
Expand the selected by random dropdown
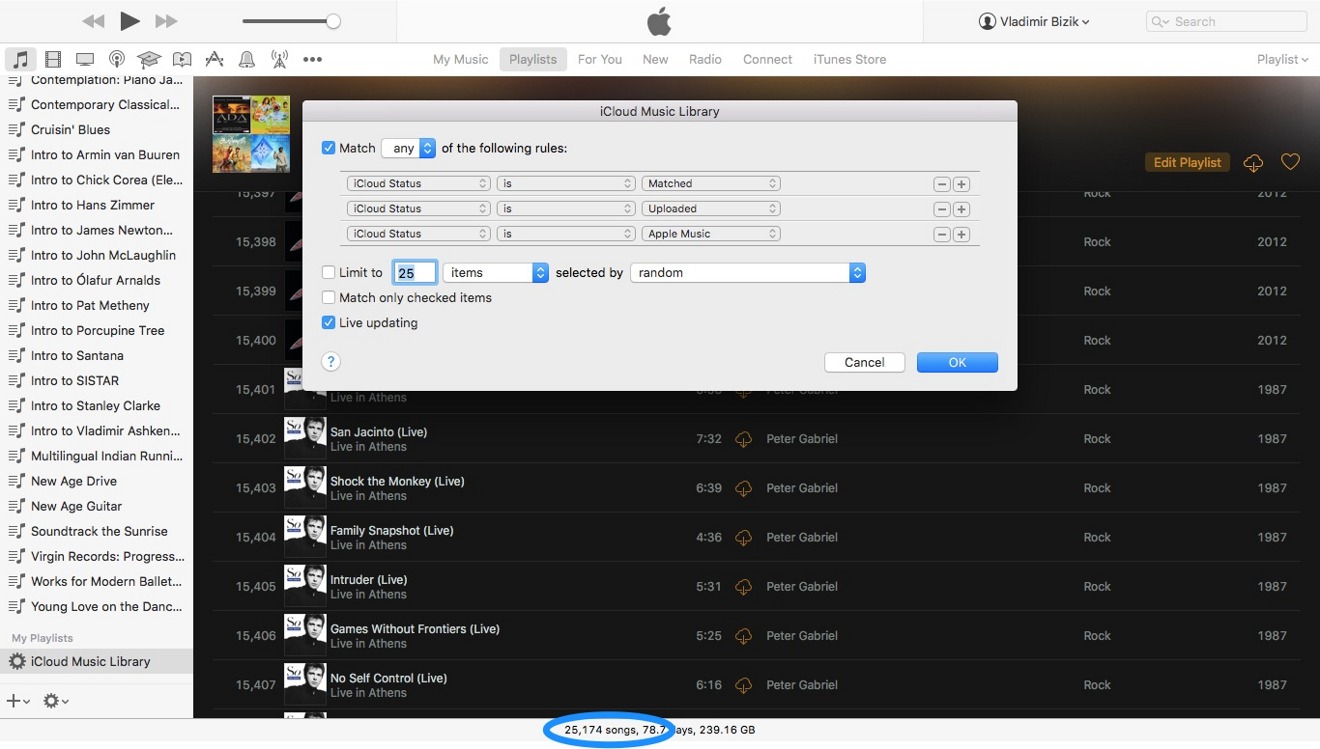click(747, 272)
